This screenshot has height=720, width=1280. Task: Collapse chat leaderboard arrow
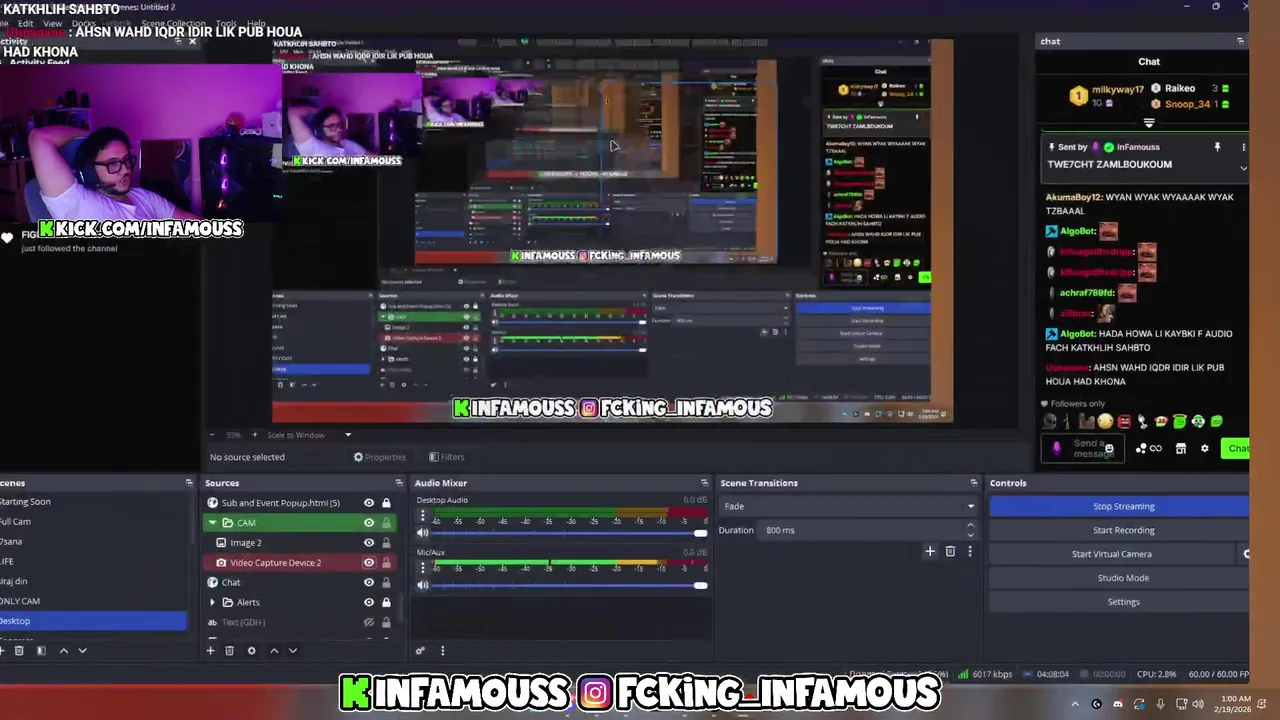coord(1148,124)
